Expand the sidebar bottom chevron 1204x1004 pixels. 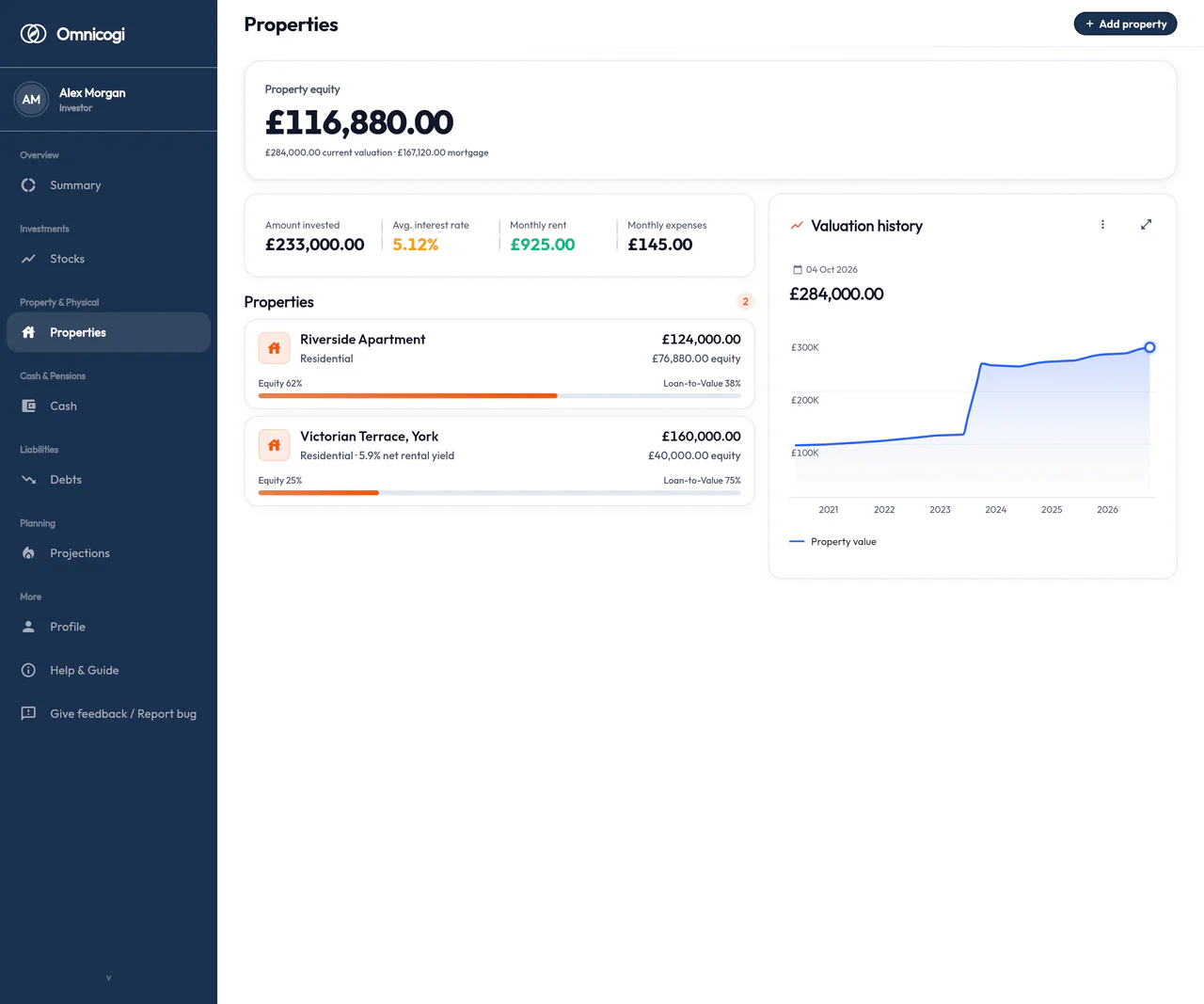tap(108, 978)
